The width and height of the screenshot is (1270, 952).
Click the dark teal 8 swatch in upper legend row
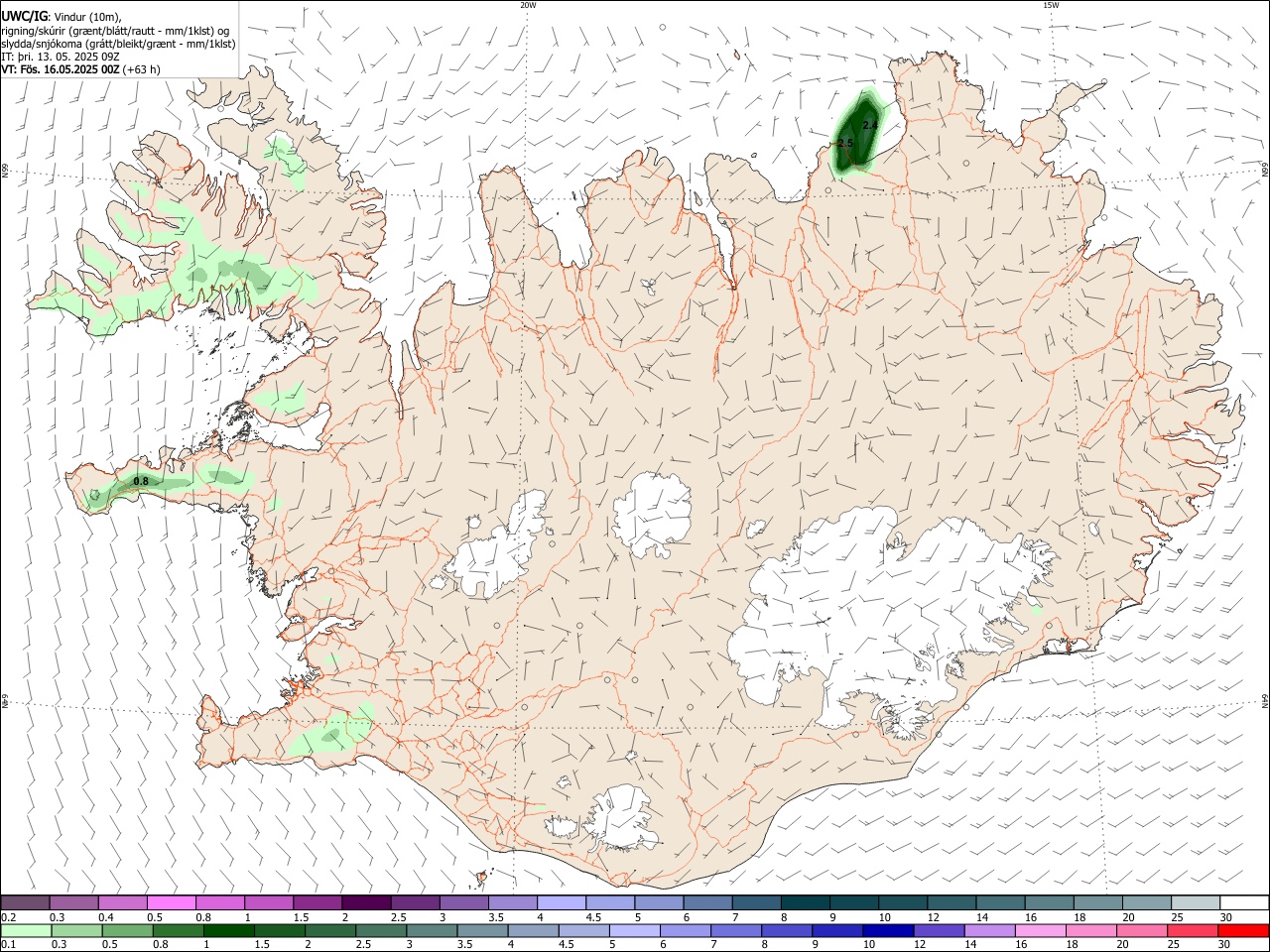pos(804,903)
